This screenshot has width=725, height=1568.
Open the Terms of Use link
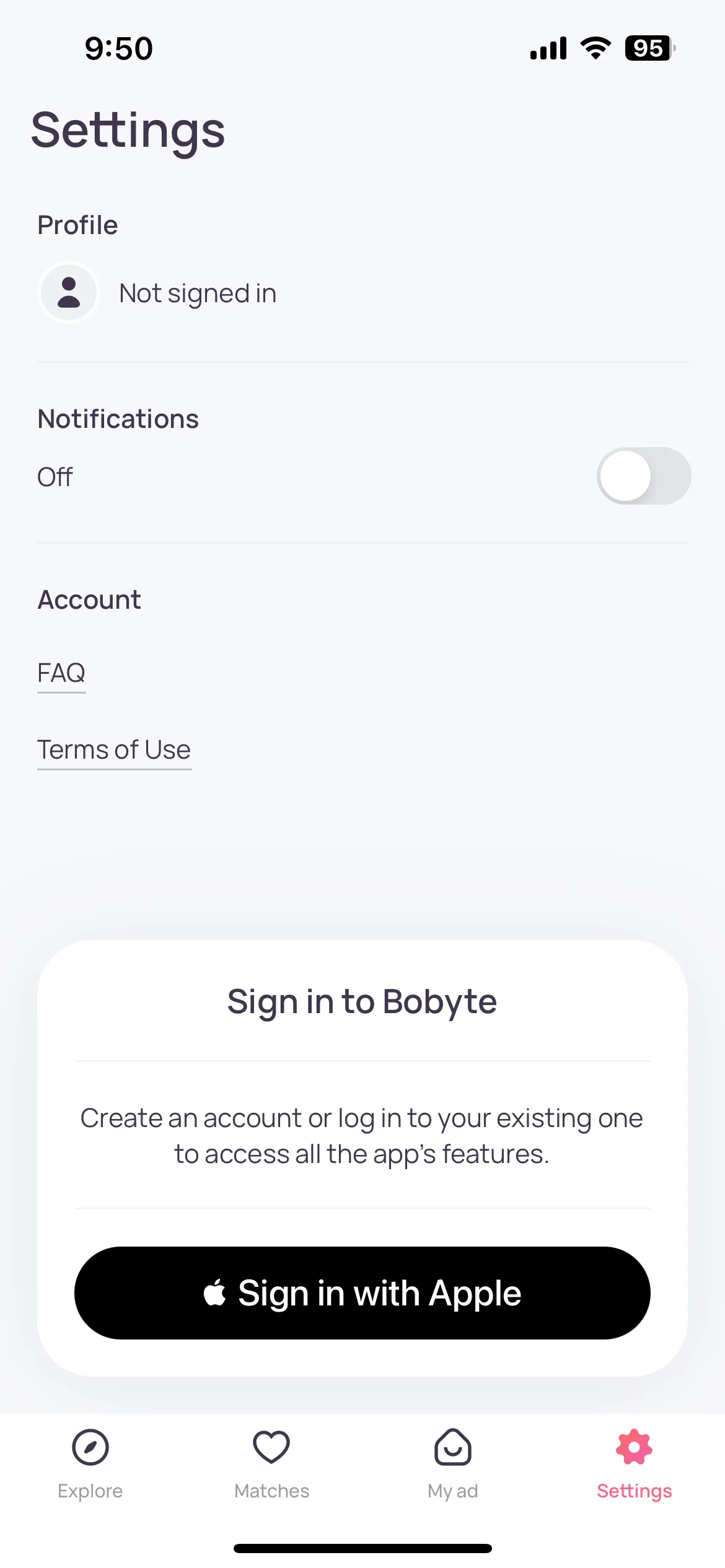pyautogui.click(x=114, y=750)
